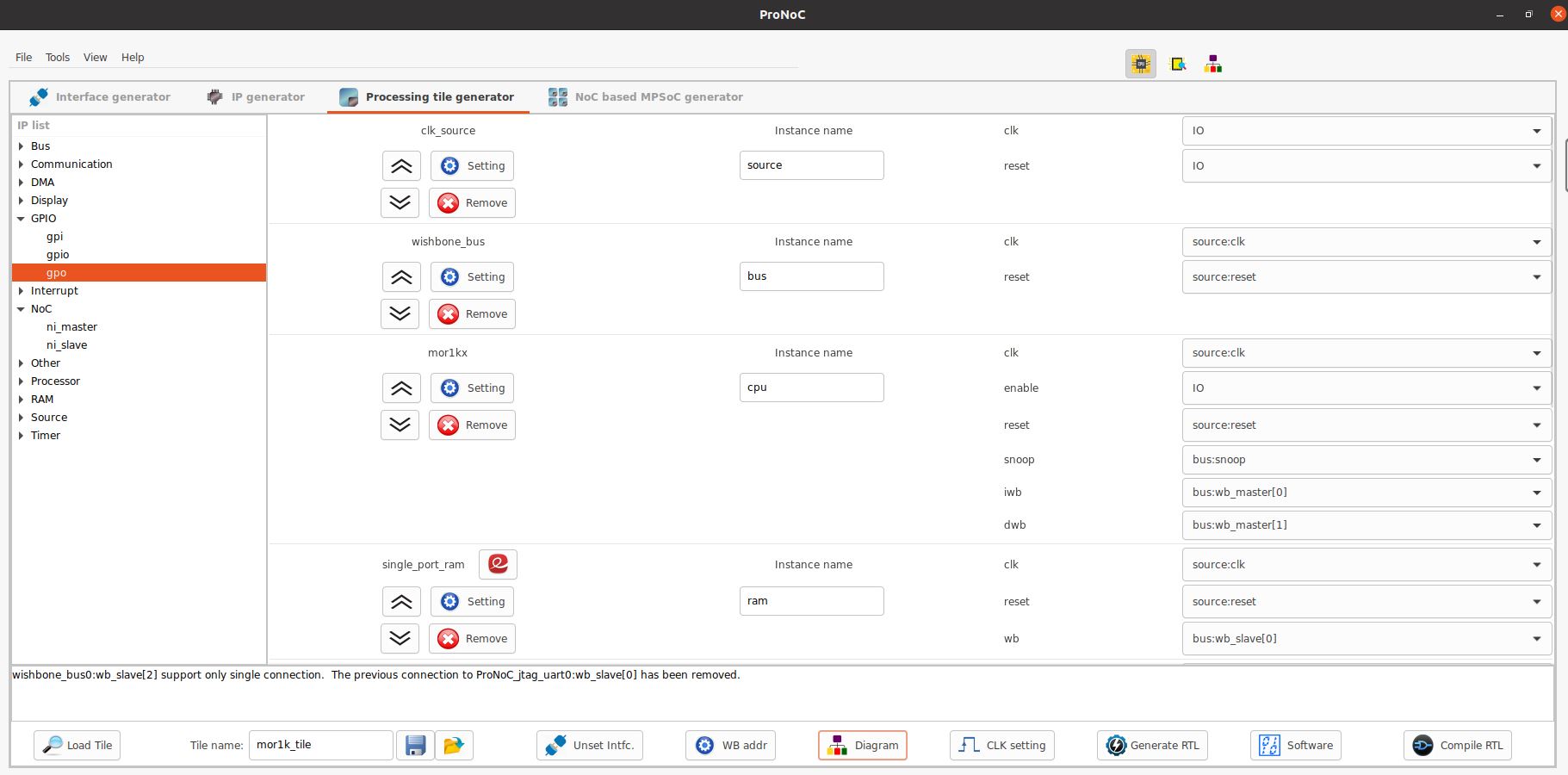Switch to IP generator tab
This screenshot has width=1568, height=775.
coord(256,97)
